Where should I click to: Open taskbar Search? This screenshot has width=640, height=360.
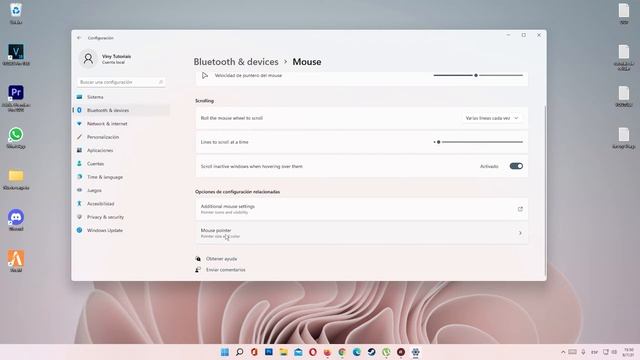click(240, 352)
